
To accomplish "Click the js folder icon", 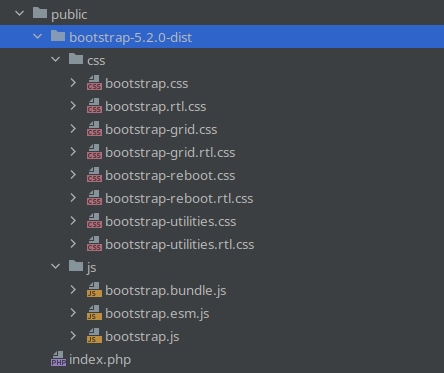I will pyautogui.click(x=76, y=266).
